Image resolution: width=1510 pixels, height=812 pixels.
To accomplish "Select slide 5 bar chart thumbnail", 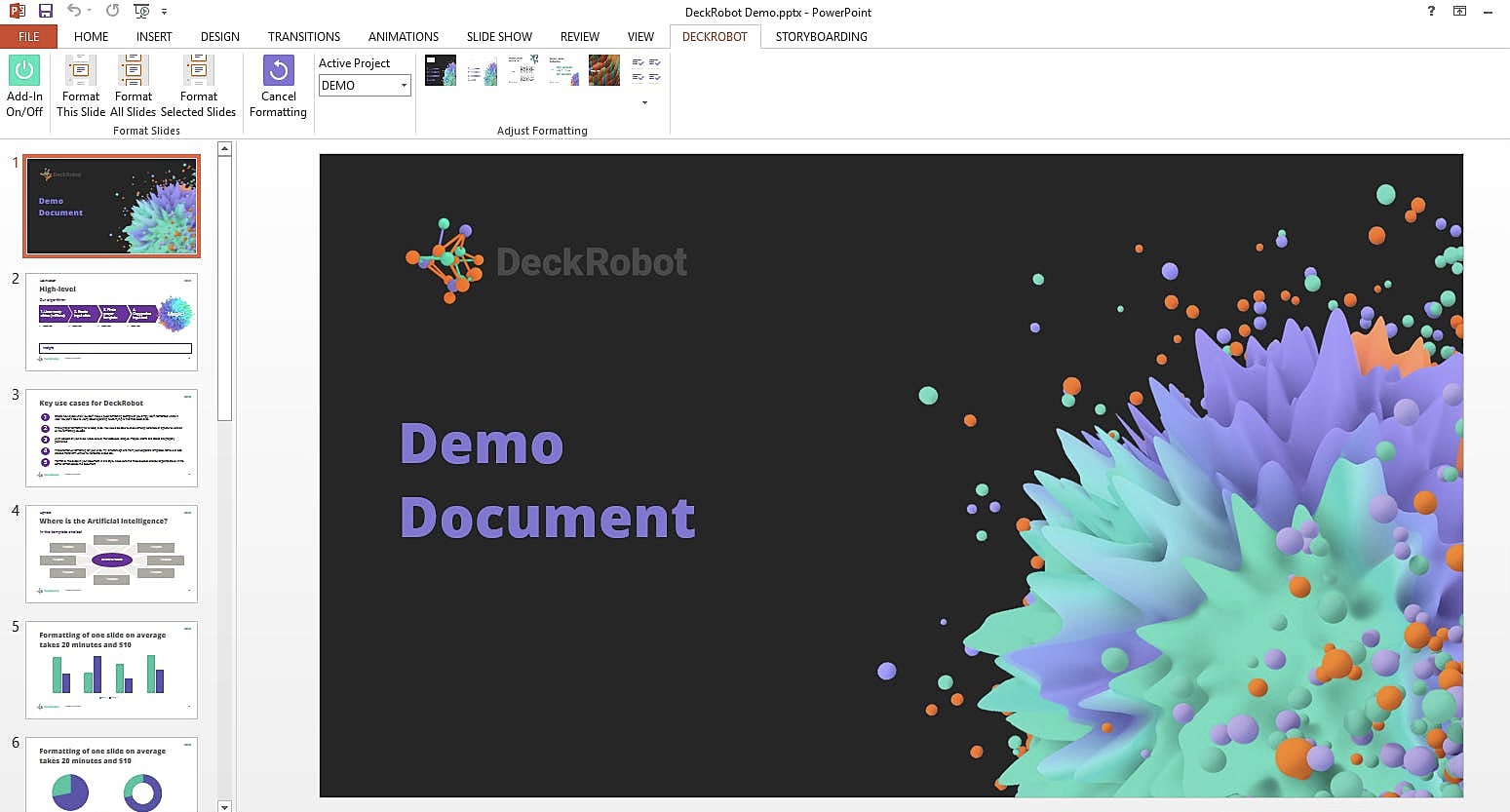I will [x=112, y=670].
